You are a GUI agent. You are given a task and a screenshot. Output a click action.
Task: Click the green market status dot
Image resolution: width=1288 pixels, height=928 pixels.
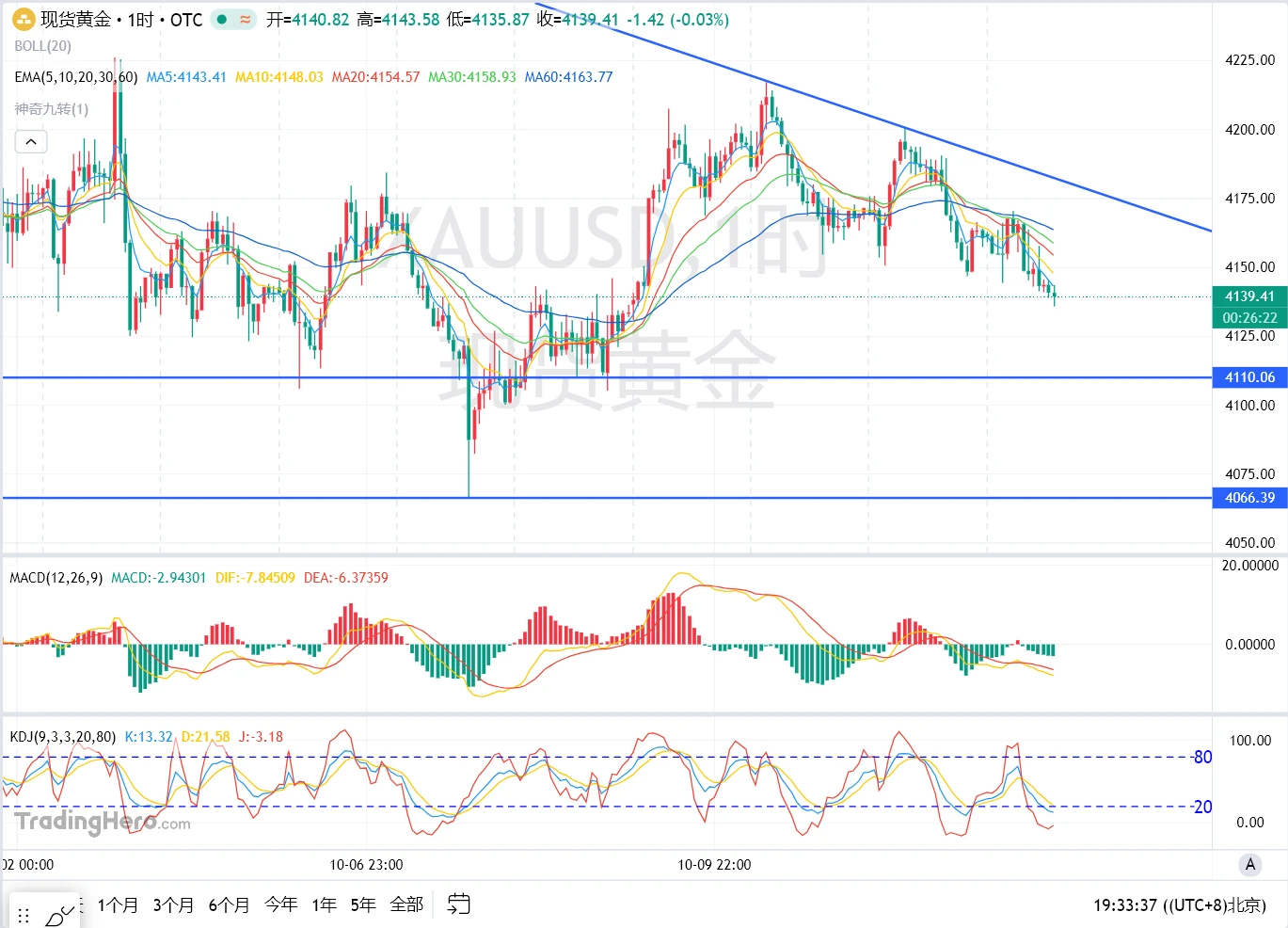[x=222, y=19]
